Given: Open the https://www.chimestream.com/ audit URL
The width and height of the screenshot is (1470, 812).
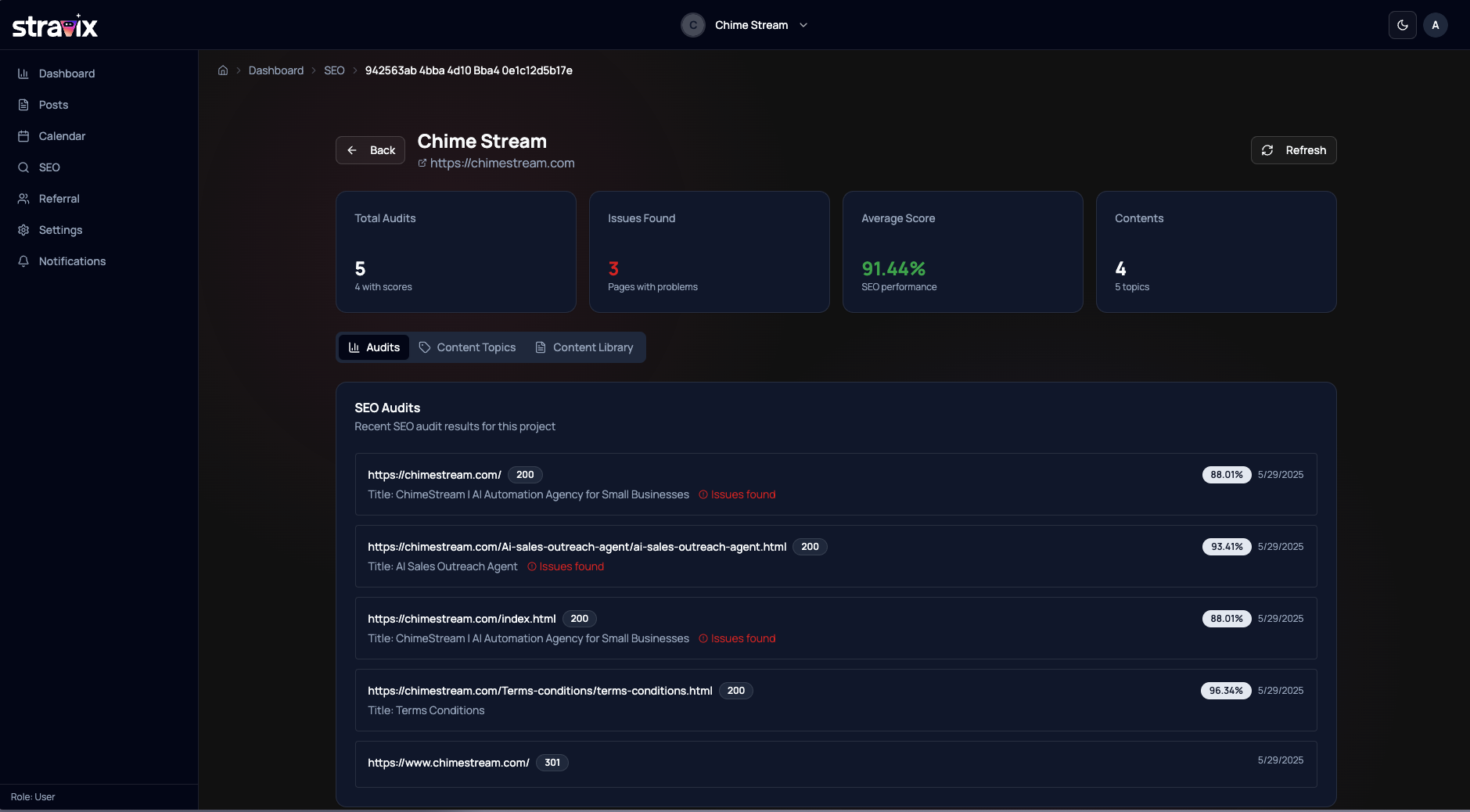Looking at the screenshot, I should coord(448,763).
